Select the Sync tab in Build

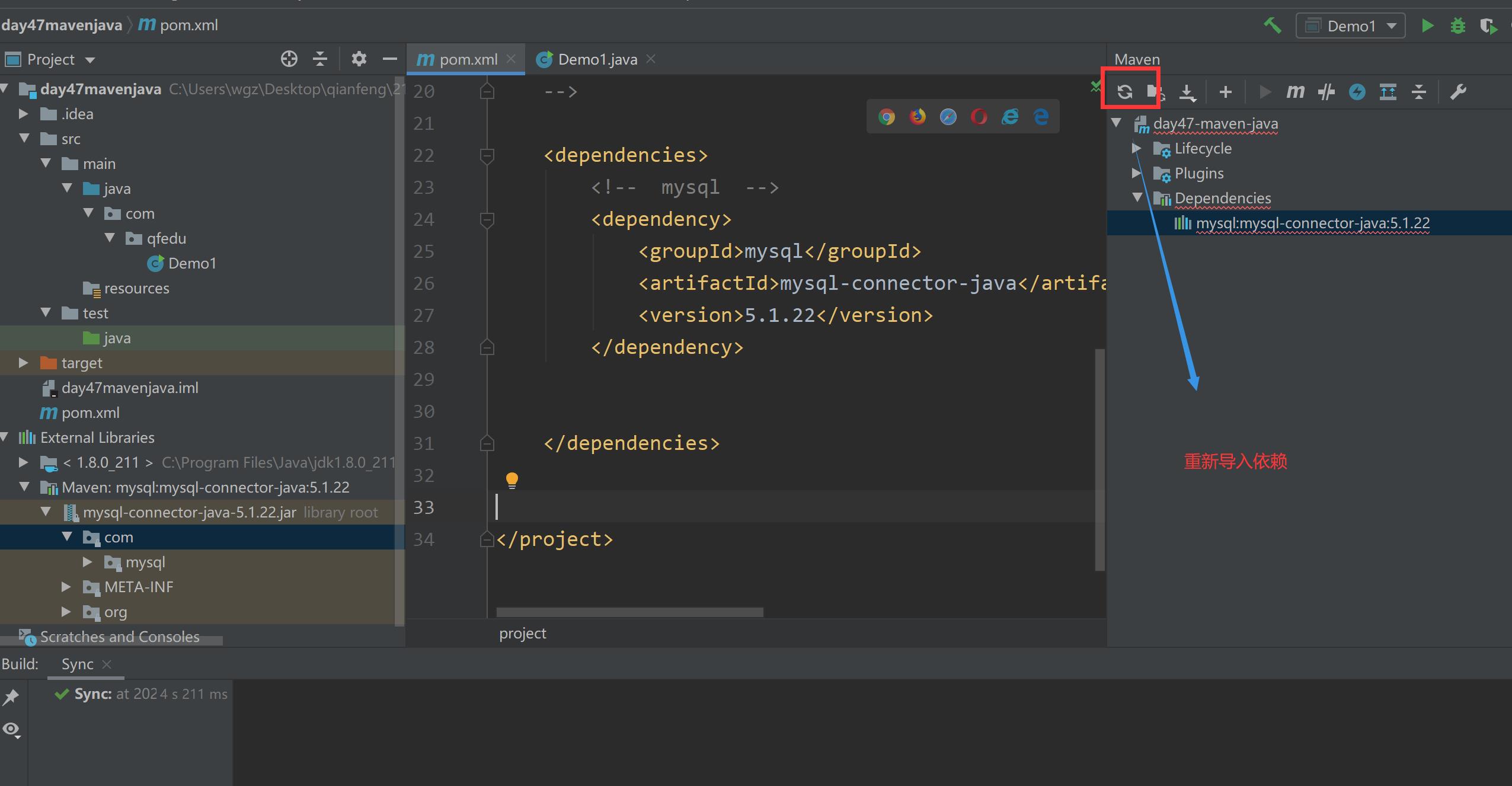(x=78, y=664)
